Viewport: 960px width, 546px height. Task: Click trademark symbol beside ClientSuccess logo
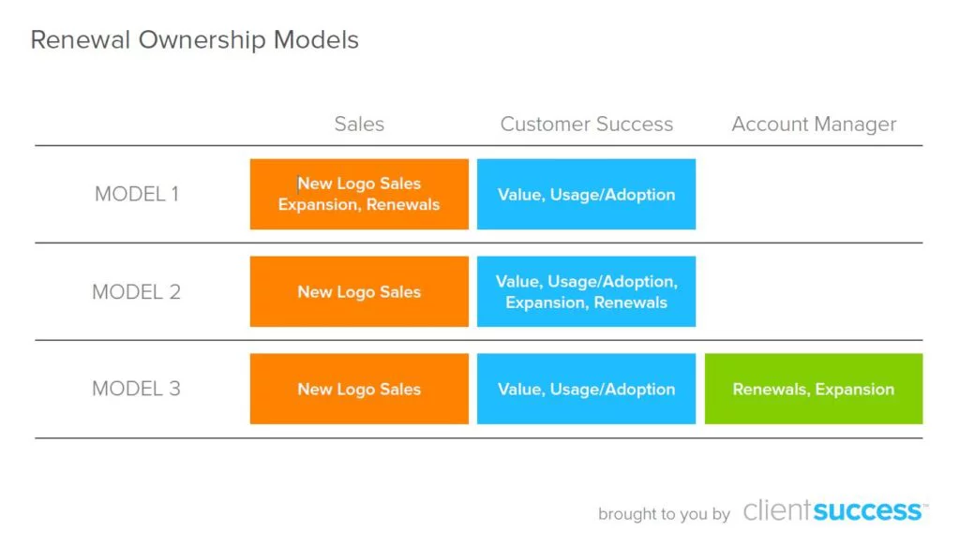pyautogui.click(x=926, y=504)
